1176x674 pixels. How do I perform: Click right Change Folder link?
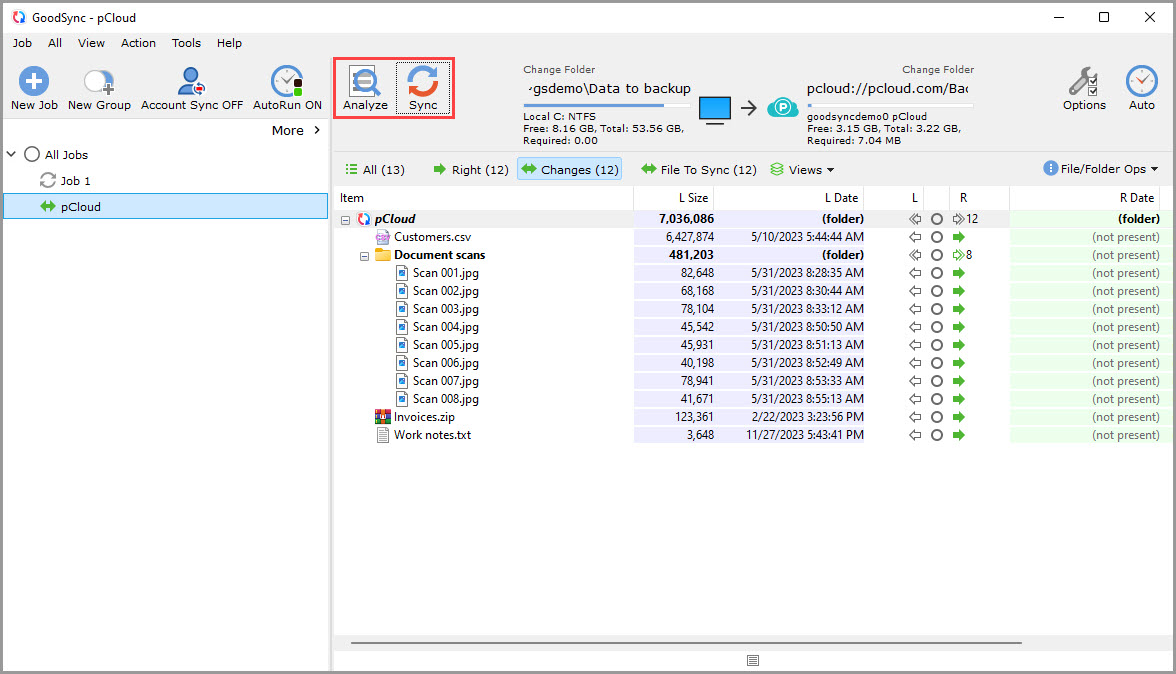point(938,69)
